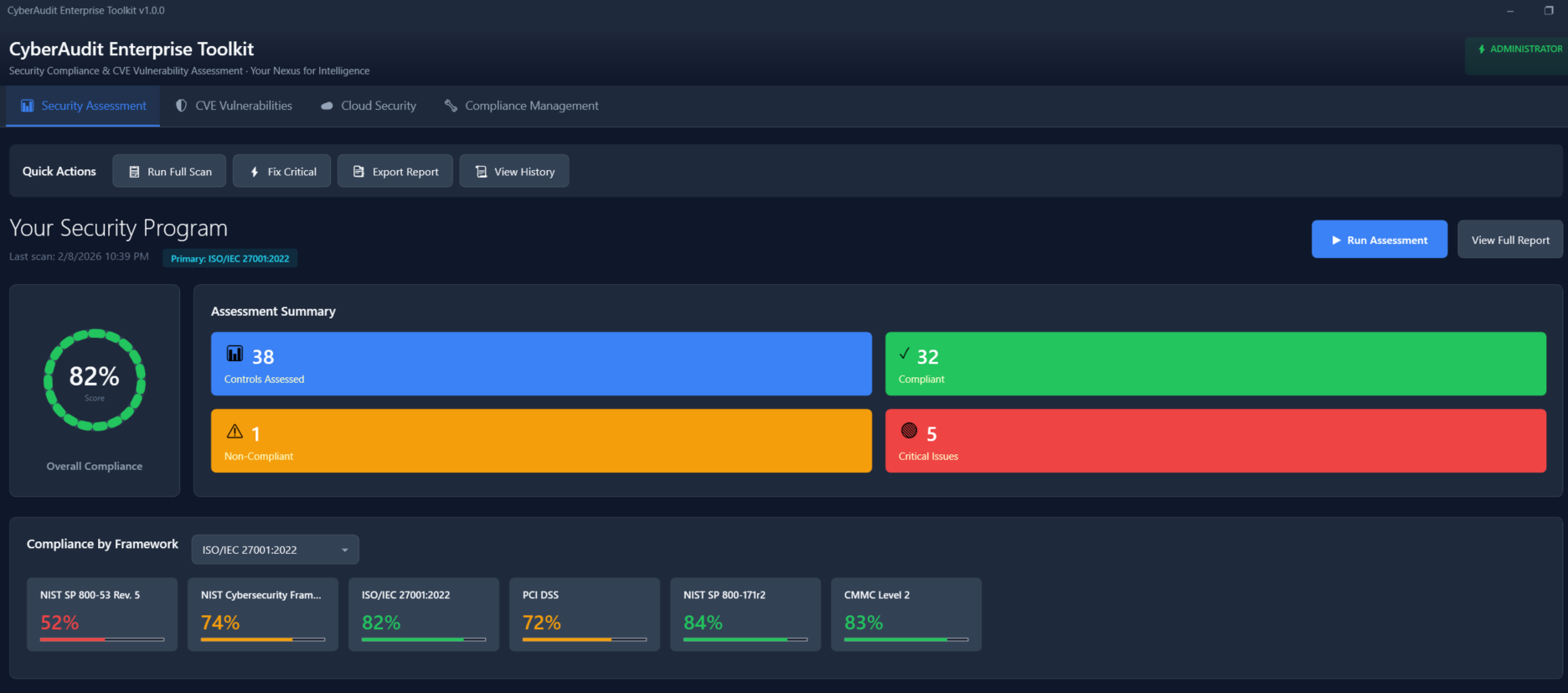Click the Critical Issues red circle icon
Image resolution: width=1568 pixels, height=693 pixels.
909,431
